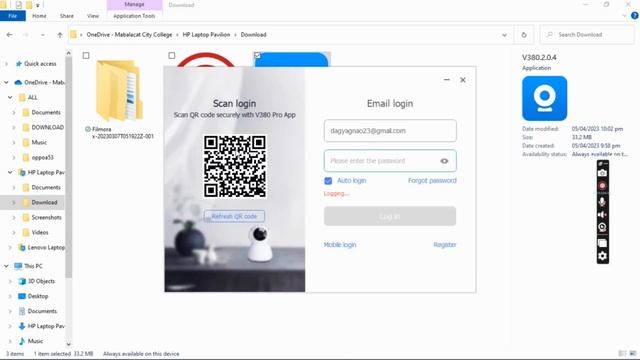This screenshot has width=640, height=360.
Task: Open the Home ribbon tab
Action: [39, 16]
